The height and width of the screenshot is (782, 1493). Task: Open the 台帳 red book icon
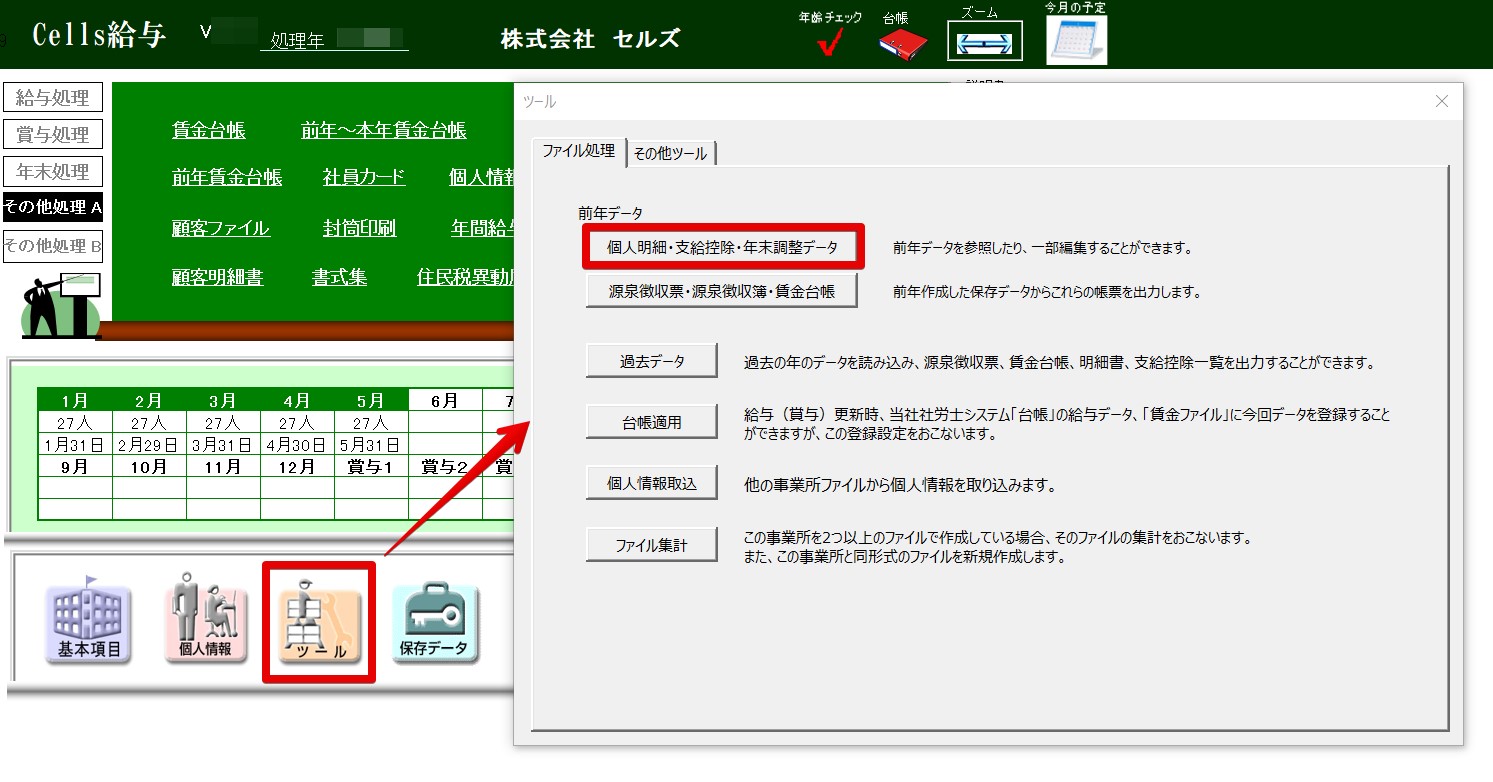point(903,43)
